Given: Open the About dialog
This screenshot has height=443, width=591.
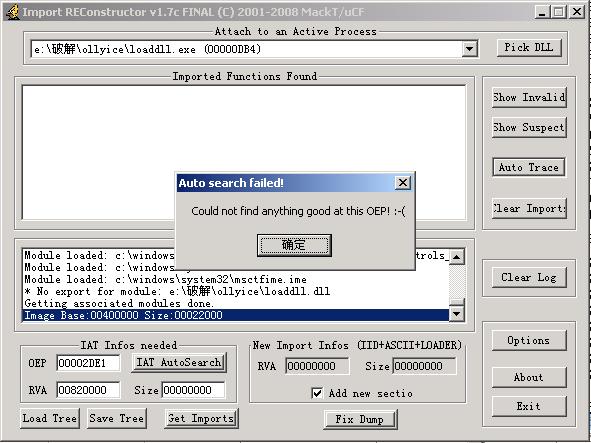Looking at the screenshot, I should tap(529, 377).
